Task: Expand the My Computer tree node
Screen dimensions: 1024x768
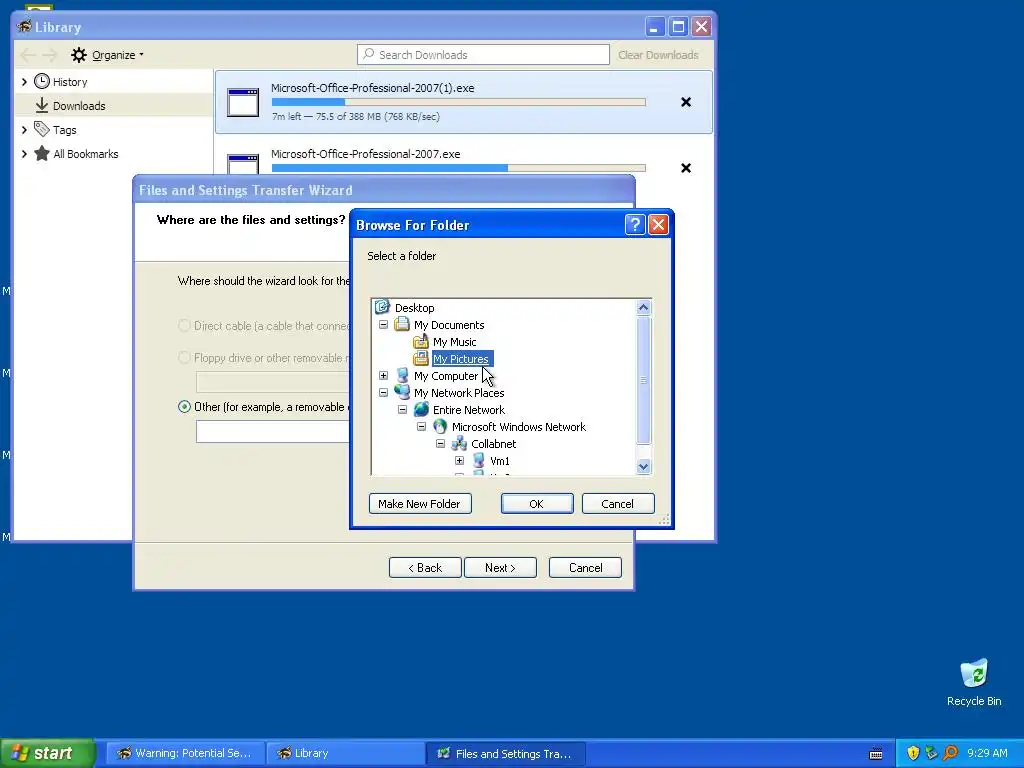Action: tap(383, 376)
